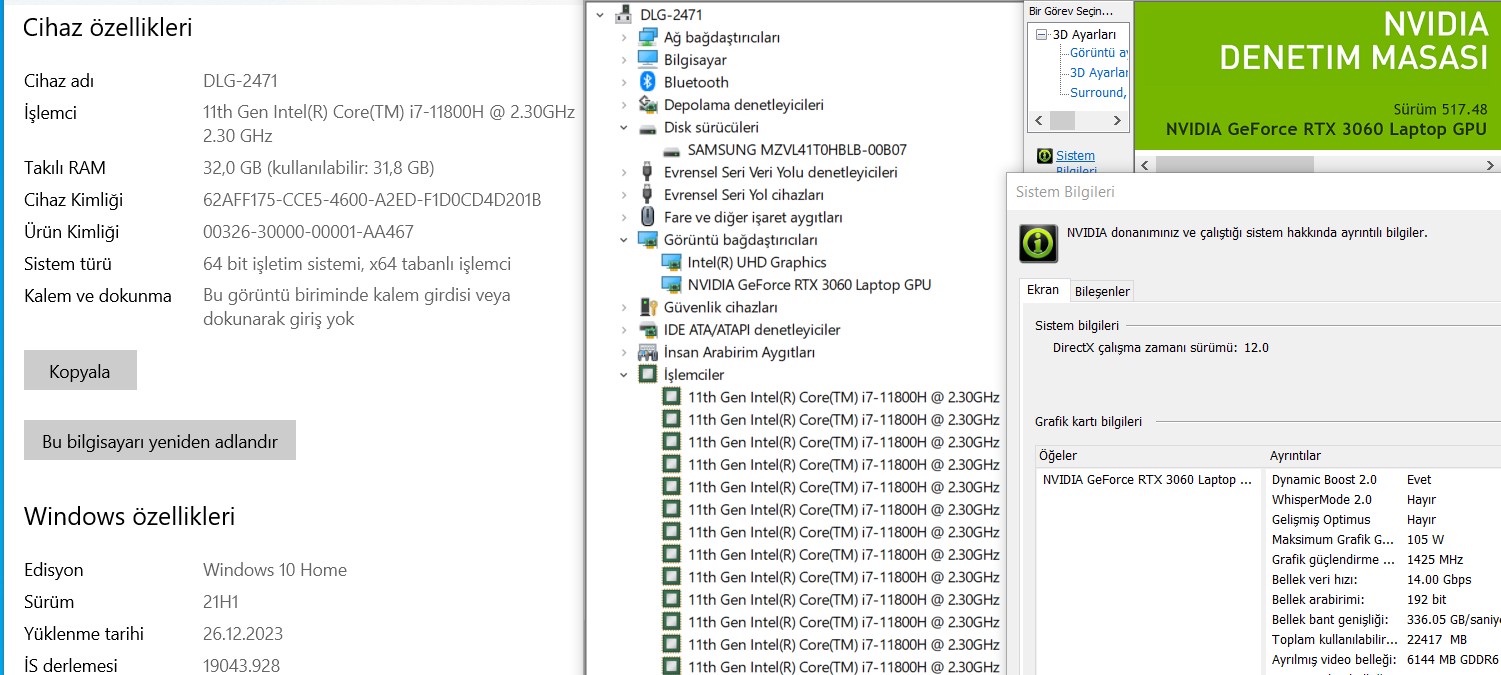Click the Bilgisayar monitor icon
The image size is (1501, 675).
click(647, 59)
